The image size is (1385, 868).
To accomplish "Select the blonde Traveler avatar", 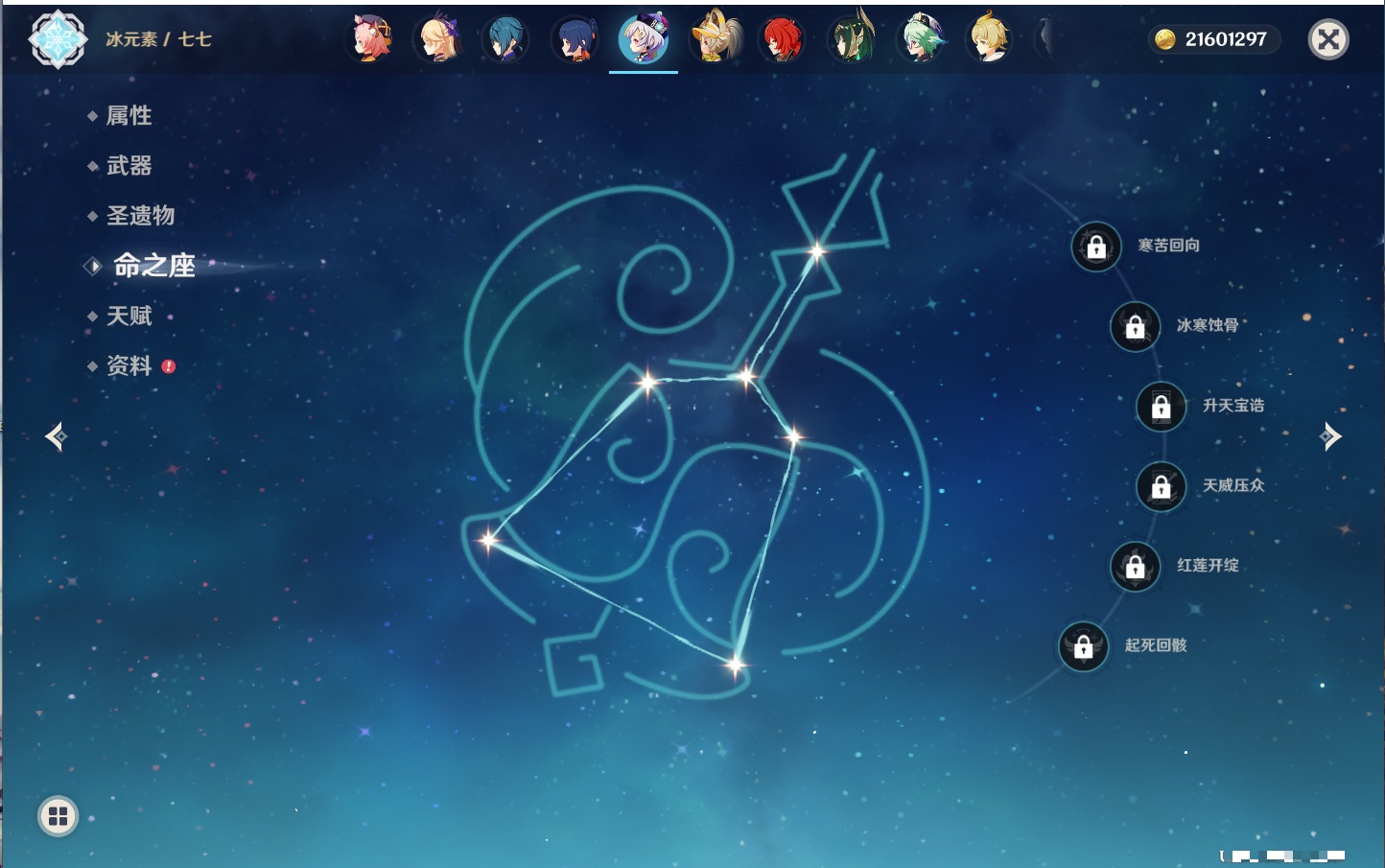I will (989, 39).
